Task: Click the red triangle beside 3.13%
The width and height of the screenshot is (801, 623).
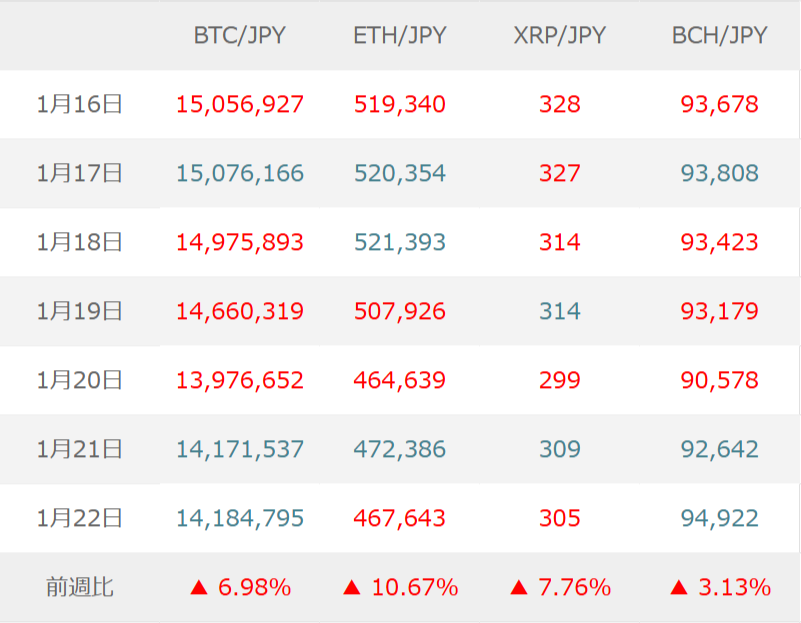Action: click(x=679, y=588)
